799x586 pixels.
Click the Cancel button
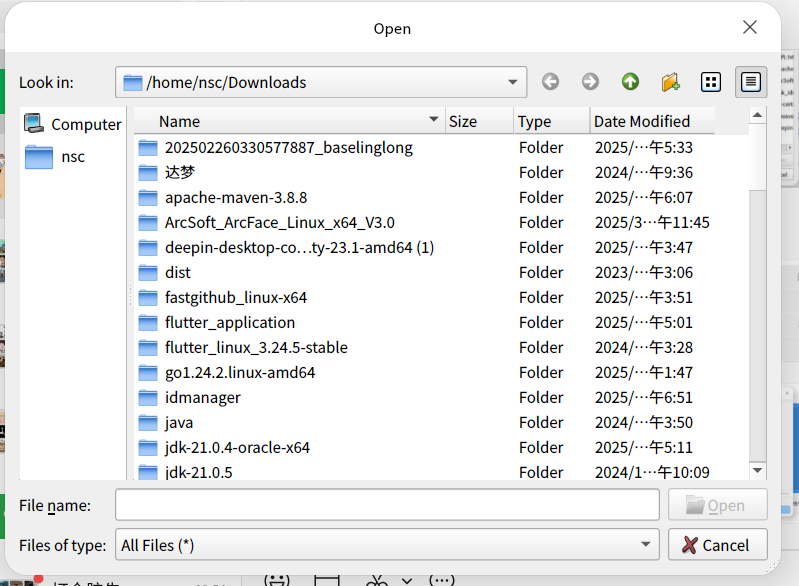(x=717, y=545)
